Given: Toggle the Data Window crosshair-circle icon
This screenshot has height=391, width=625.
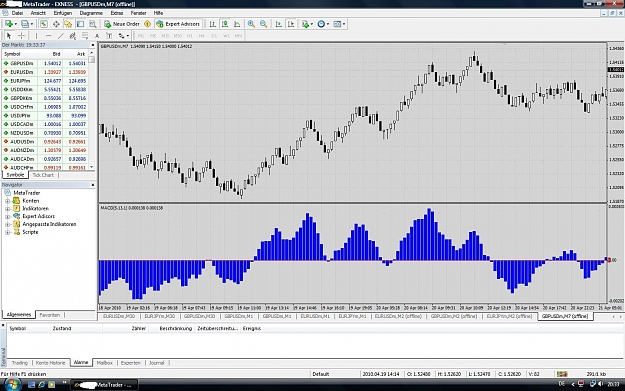Looking at the screenshot, I should coord(56,24).
